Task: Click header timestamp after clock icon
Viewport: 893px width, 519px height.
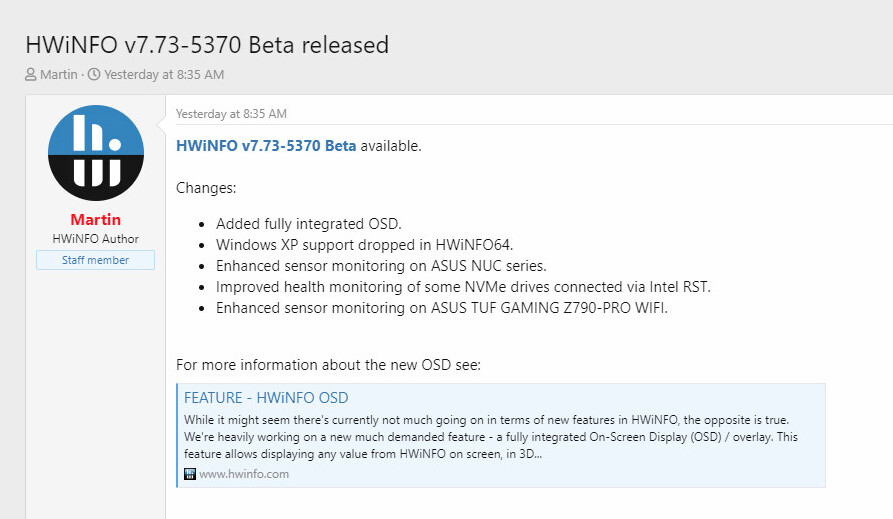Action: [164, 75]
